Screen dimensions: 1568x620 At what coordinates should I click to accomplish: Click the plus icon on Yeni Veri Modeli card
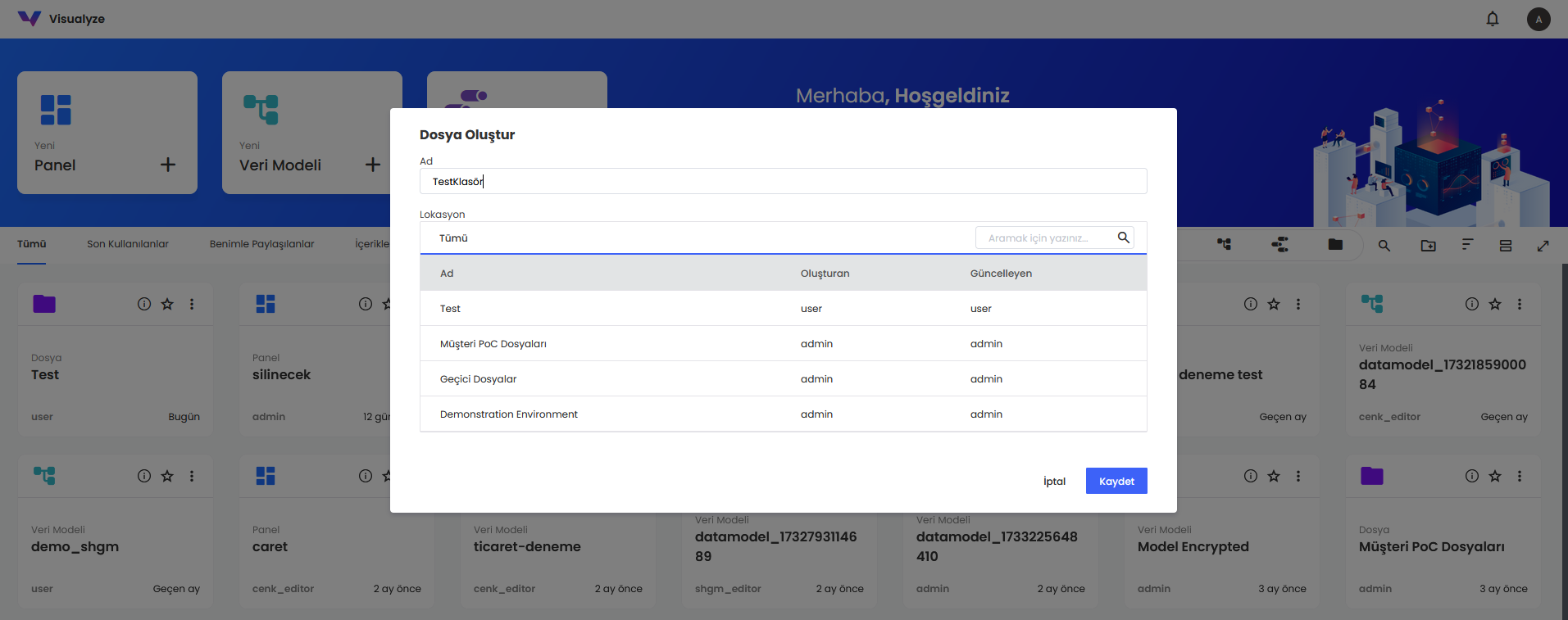[x=373, y=165]
